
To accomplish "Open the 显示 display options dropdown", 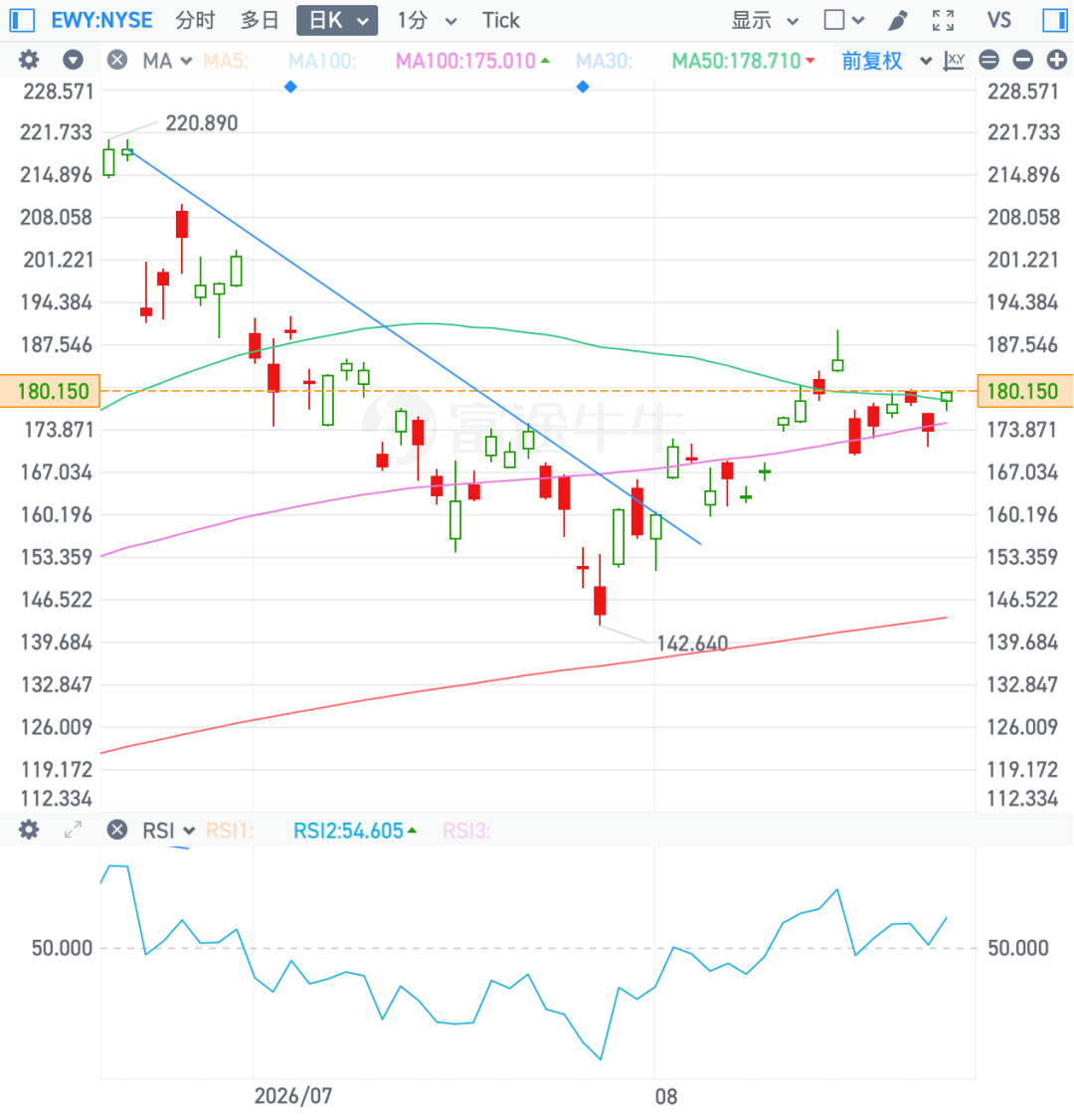I will click(764, 20).
